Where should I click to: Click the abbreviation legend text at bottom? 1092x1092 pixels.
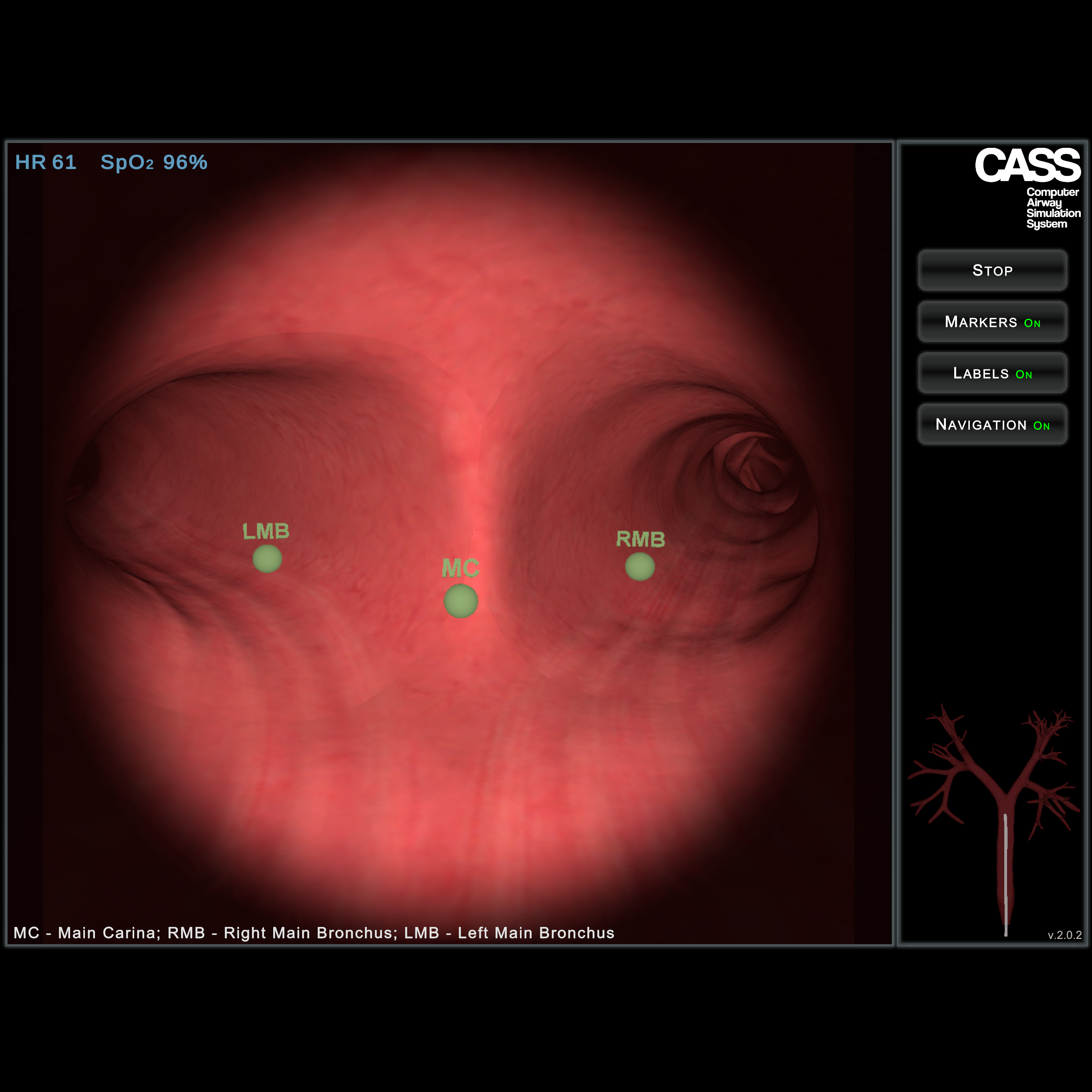point(314,933)
